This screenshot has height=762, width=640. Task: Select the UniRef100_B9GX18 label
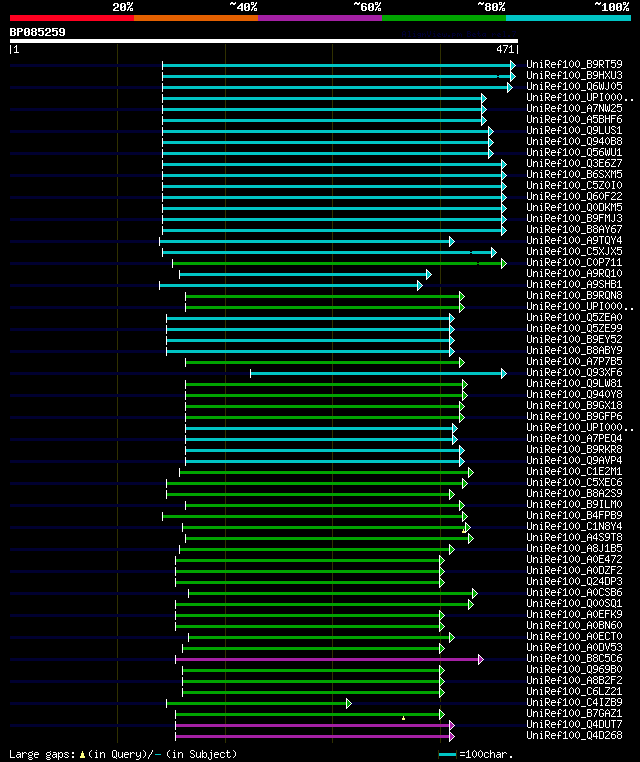[x=574, y=406]
